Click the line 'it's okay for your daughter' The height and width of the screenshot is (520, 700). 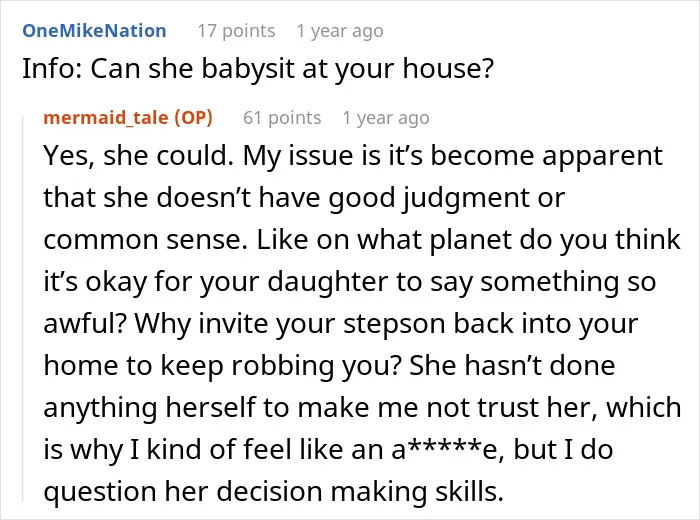(x=350, y=282)
